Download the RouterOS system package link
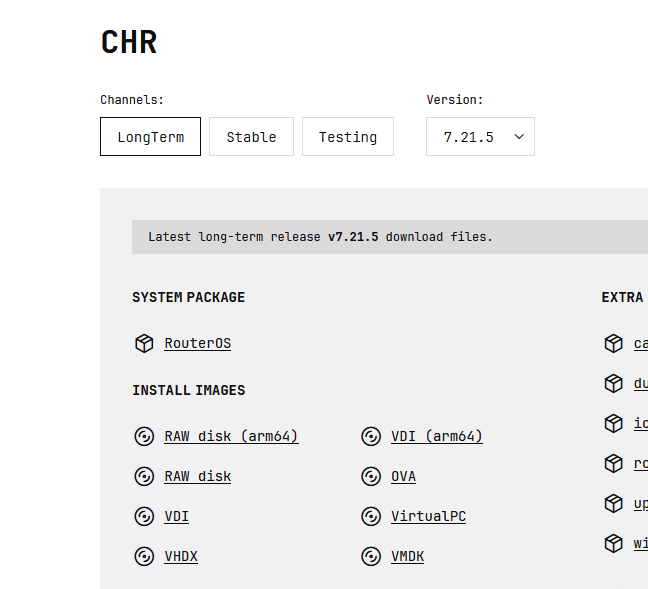648x589 pixels. tap(198, 343)
